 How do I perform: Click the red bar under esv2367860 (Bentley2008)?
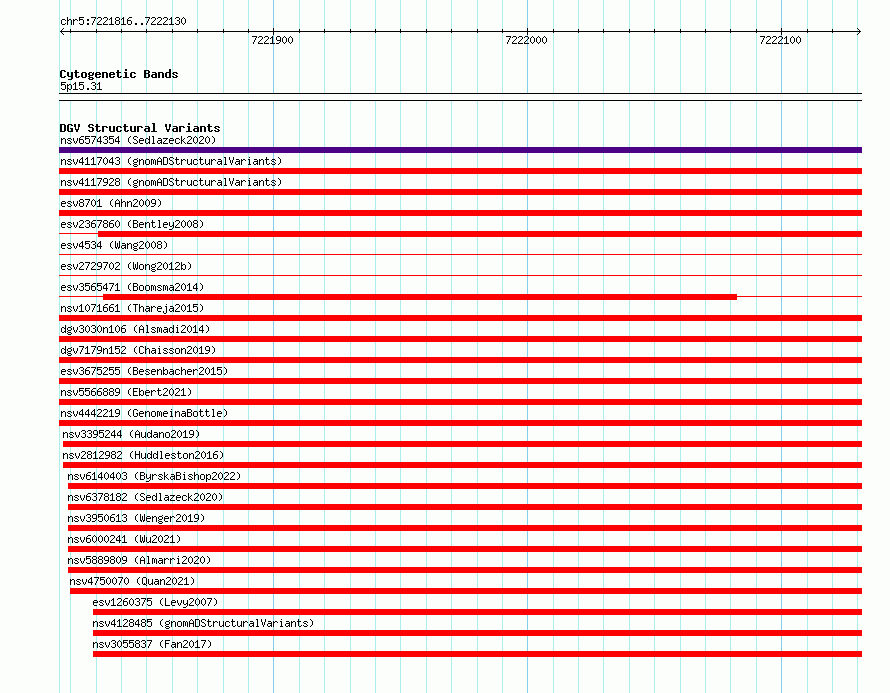click(480, 234)
